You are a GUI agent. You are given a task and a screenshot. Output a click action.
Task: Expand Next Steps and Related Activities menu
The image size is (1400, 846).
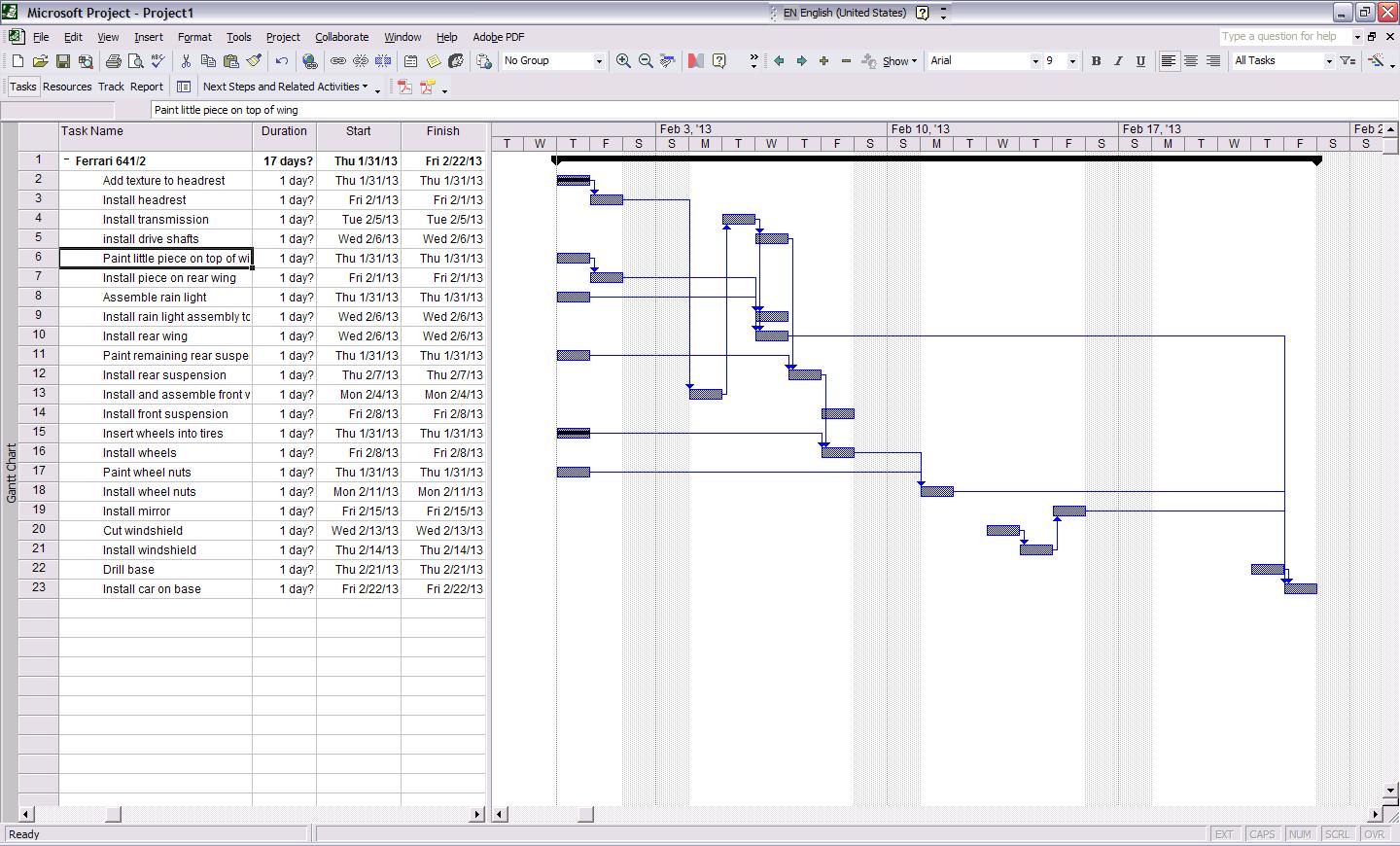click(x=286, y=88)
